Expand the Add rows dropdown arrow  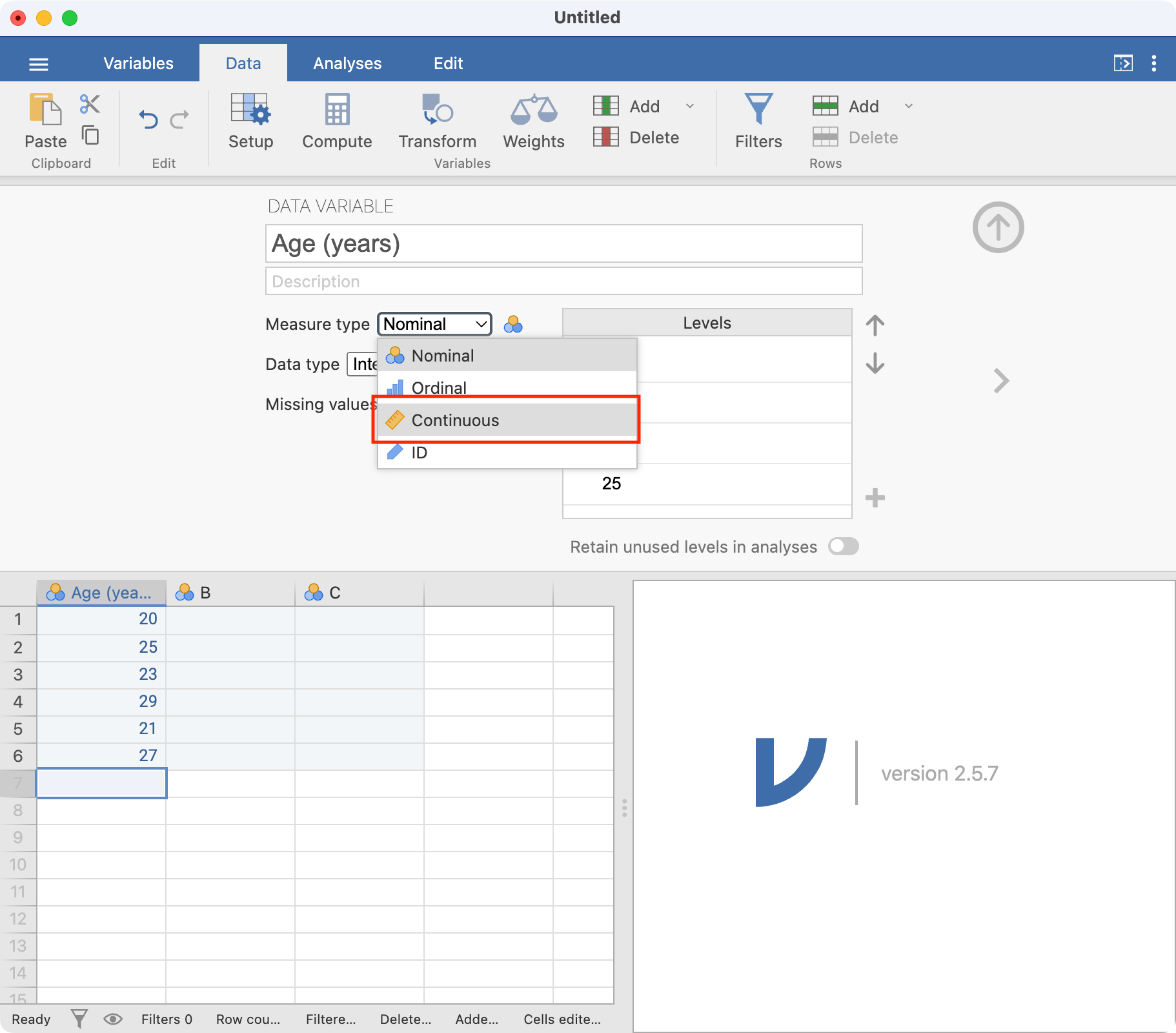909,106
